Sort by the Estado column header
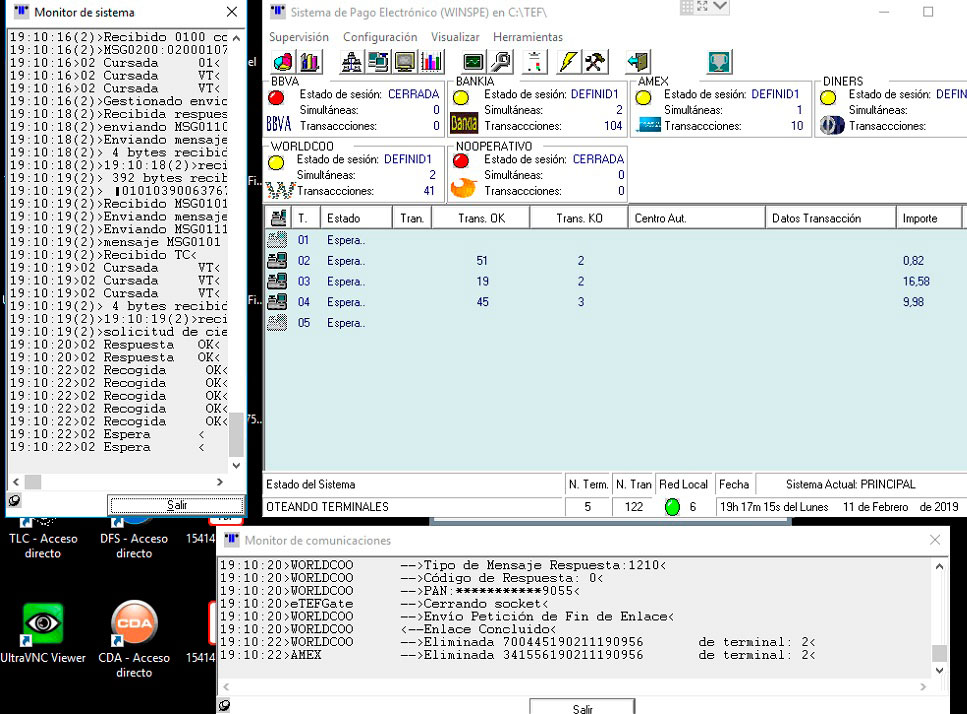This screenshot has width=967, height=714. pos(356,218)
